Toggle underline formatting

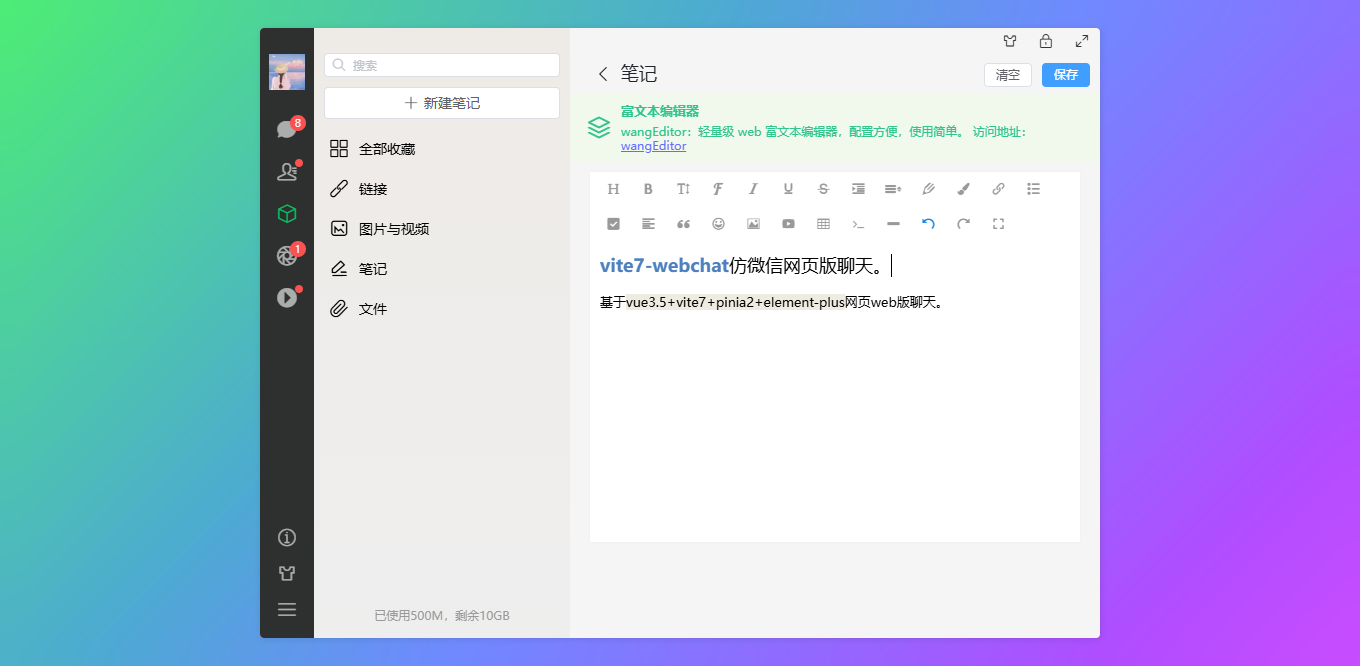pos(788,188)
